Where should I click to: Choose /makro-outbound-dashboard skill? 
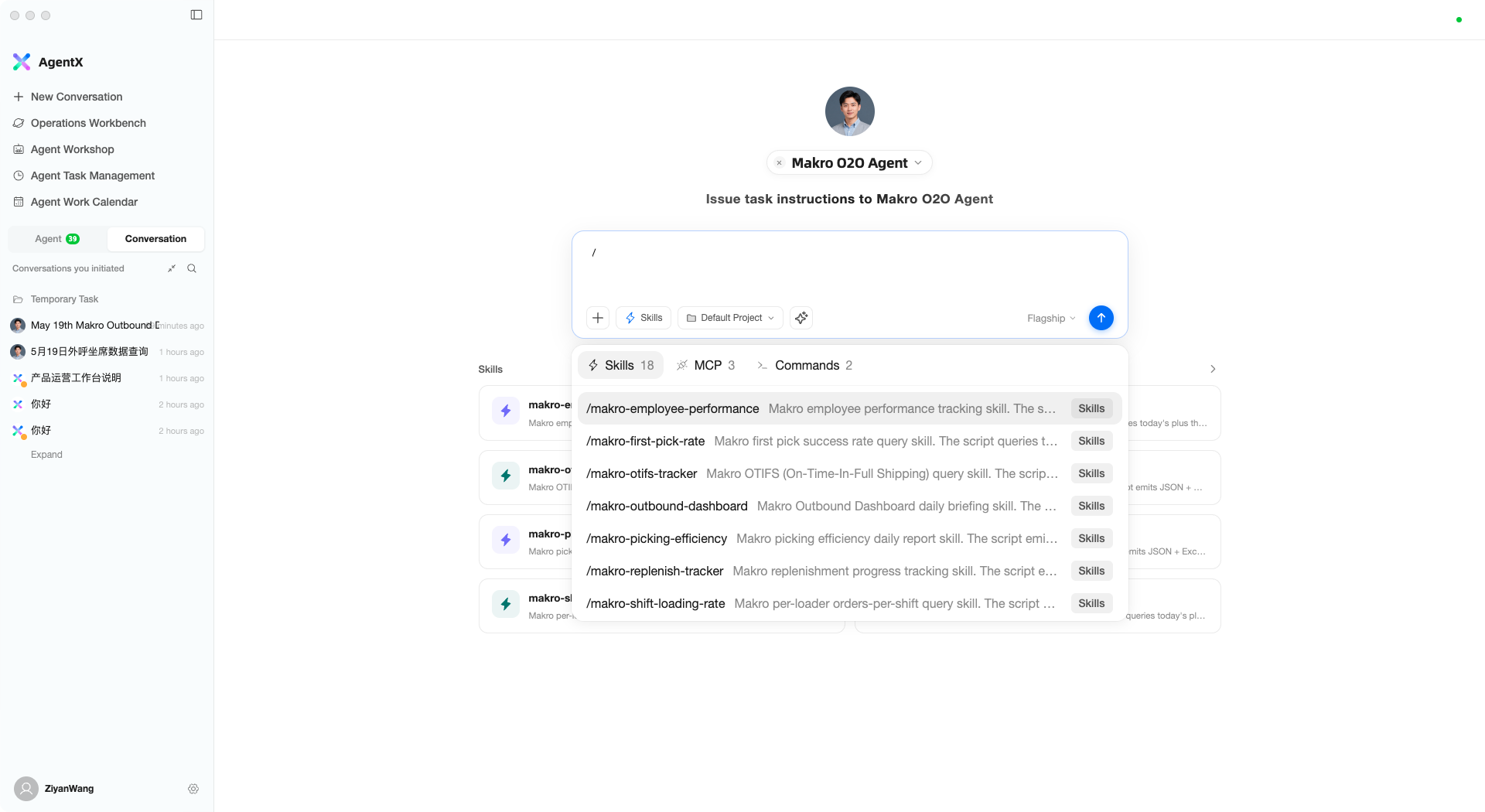click(849, 506)
